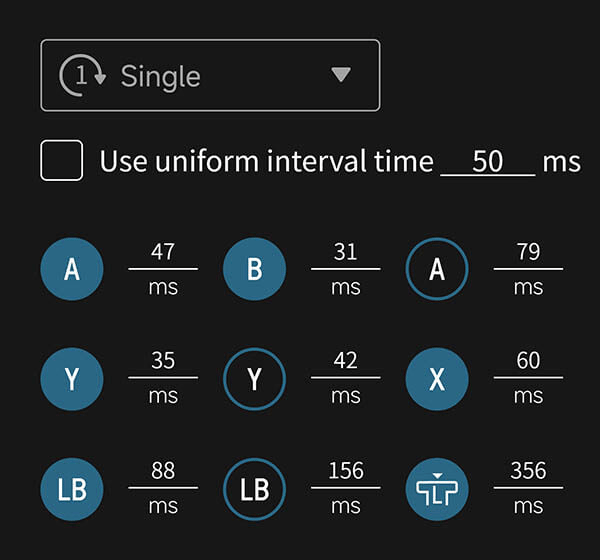Edit the 79 ms delay value
This screenshot has width=600, height=560.
(x=528, y=252)
